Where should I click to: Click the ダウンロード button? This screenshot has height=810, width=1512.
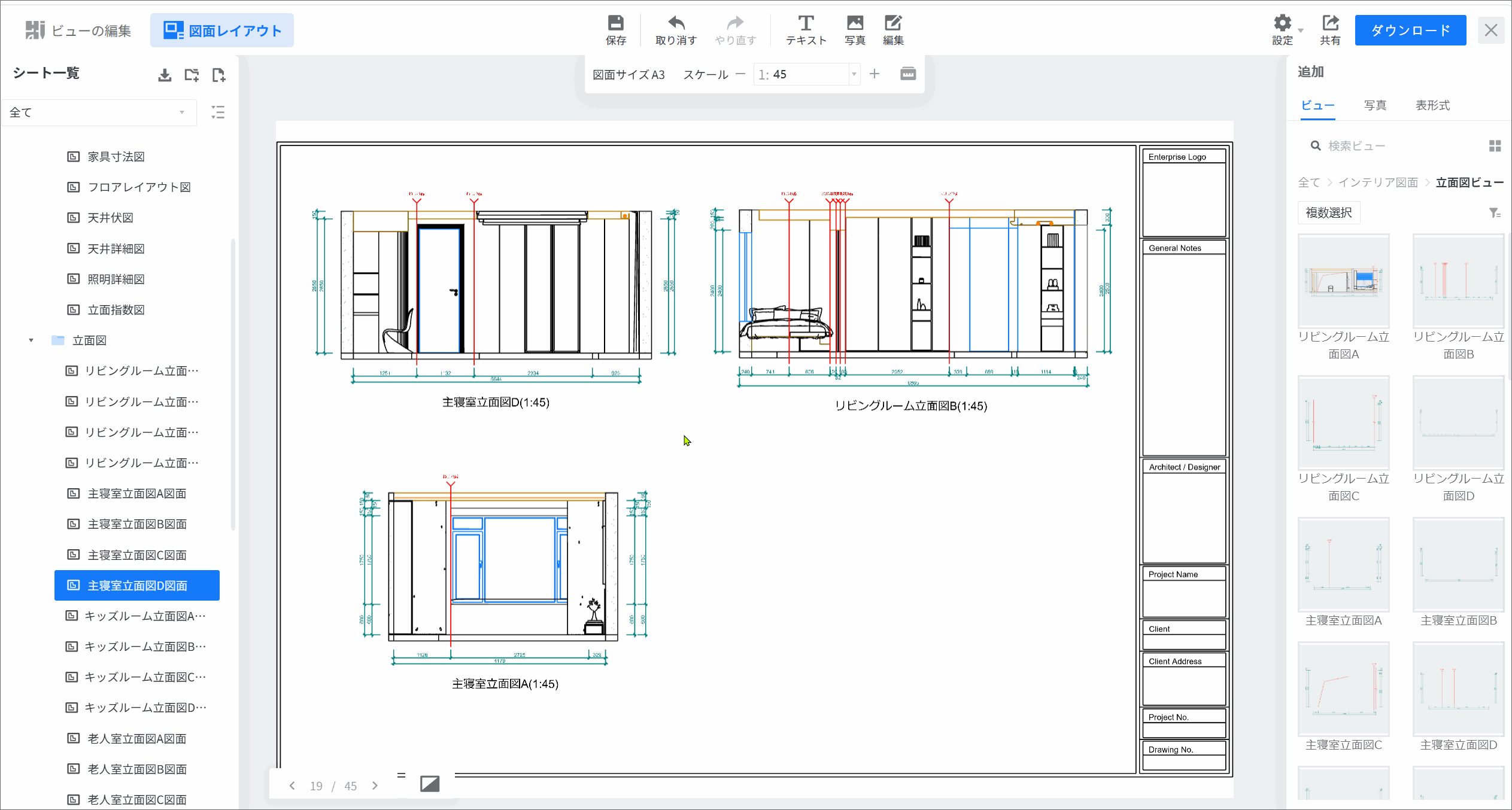pyautogui.click(x=1410, y=30)
